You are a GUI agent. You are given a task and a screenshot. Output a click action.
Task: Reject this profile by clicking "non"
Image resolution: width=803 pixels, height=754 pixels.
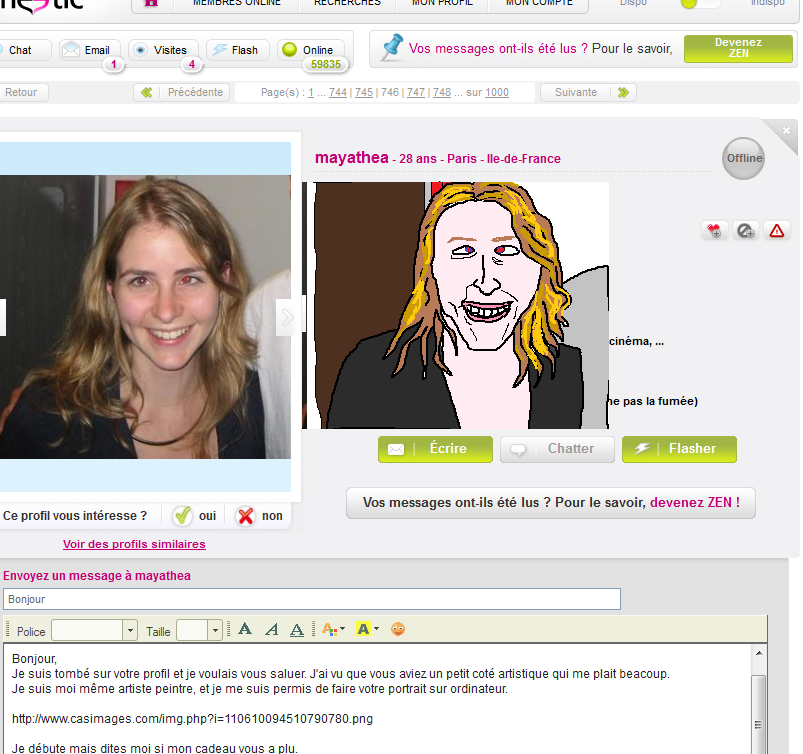(x=259, y=516)
